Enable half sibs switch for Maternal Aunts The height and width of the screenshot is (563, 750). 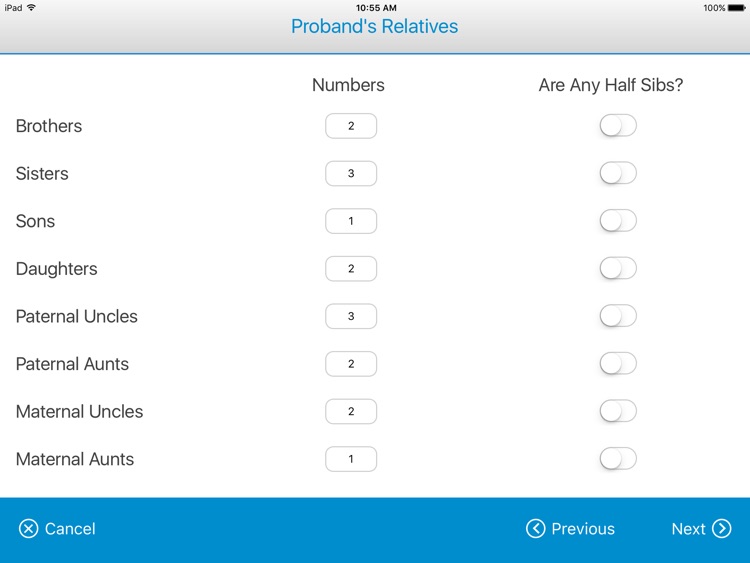coord(618,459)
